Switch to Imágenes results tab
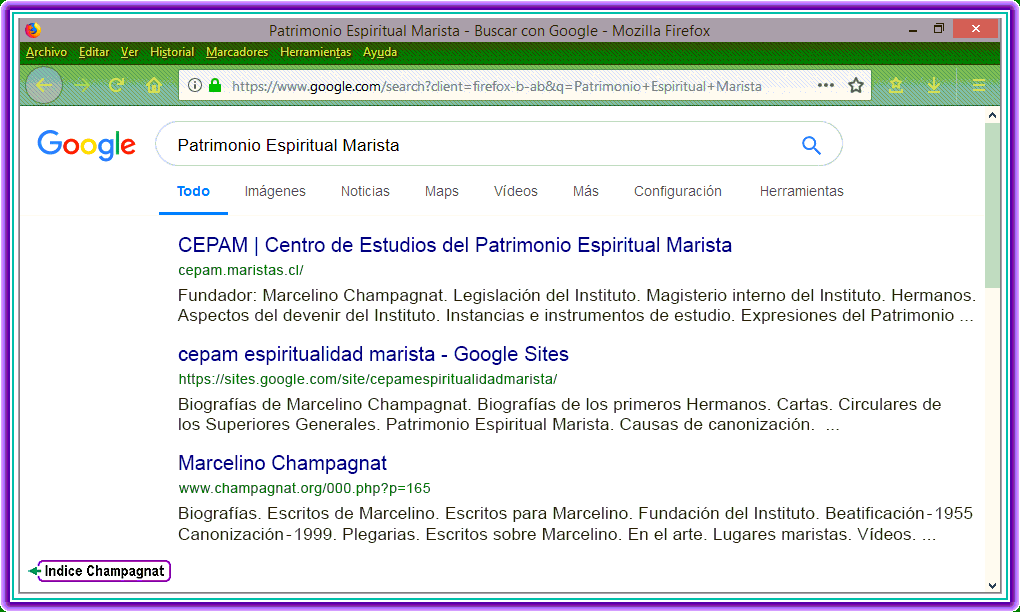 click(x=275, y=191)
